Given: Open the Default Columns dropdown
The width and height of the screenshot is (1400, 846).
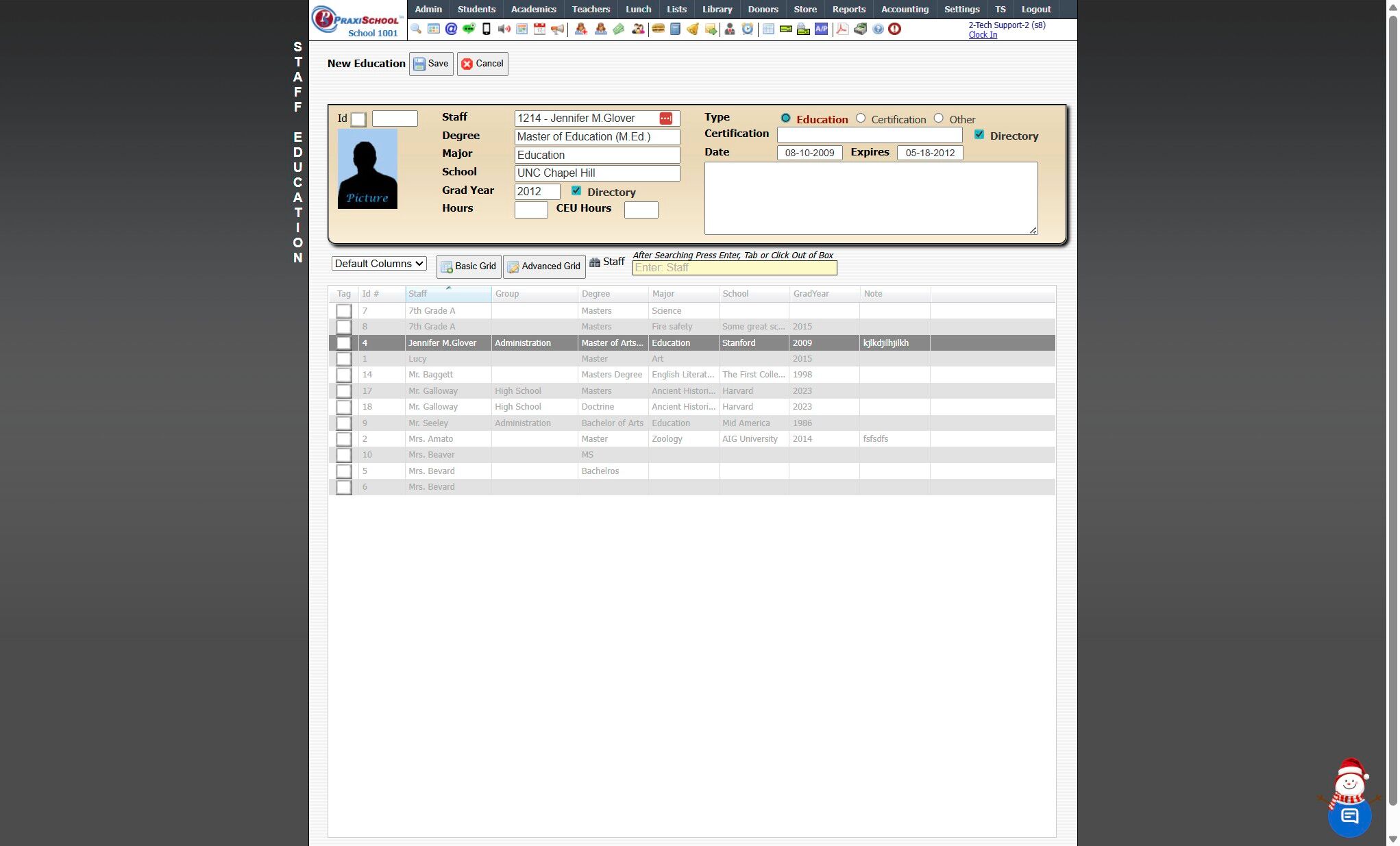Looking at the screenshot, I should point(379,264).
